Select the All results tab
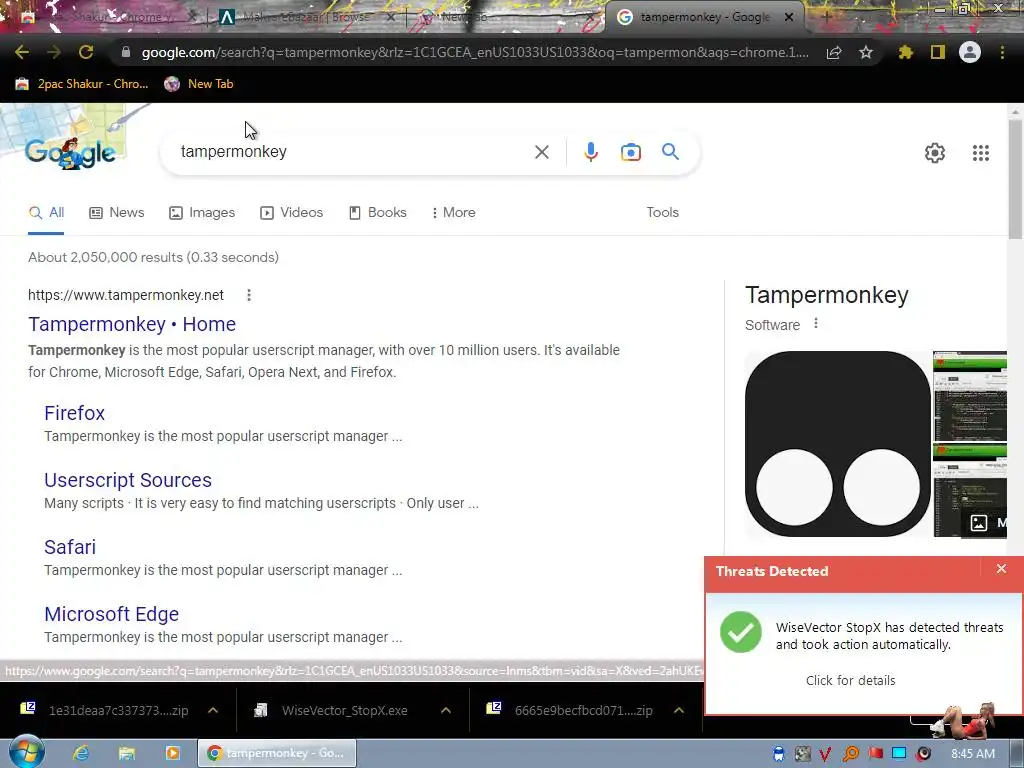 pyautogui.click(x=46, y=212)
